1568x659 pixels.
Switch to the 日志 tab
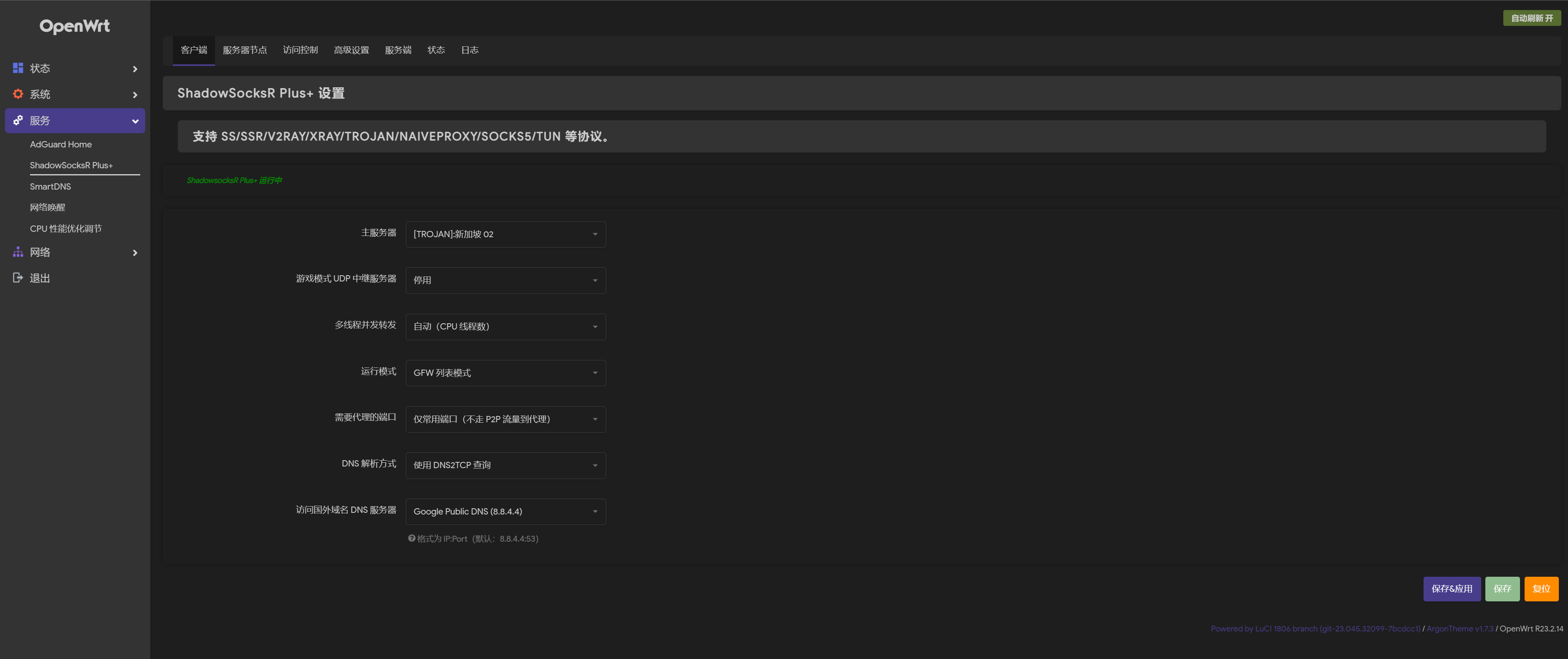pyautogui.click(x=469, y=50)
